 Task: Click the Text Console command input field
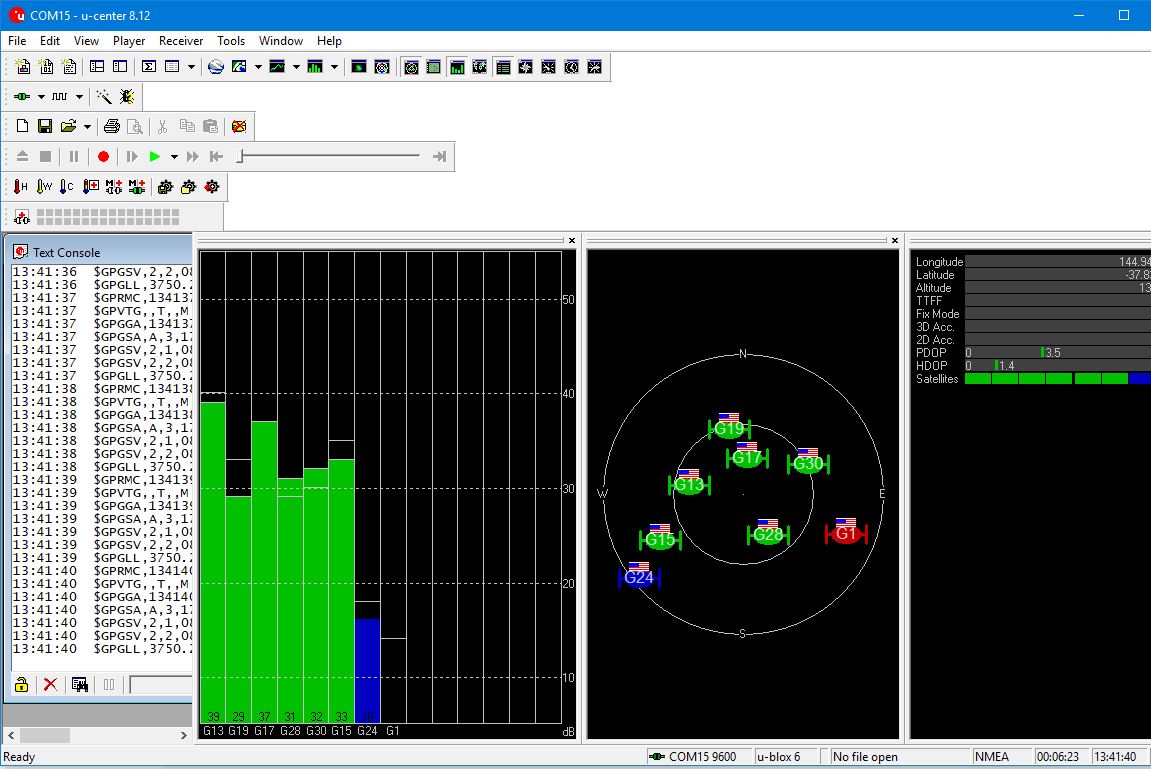(161, 685)
